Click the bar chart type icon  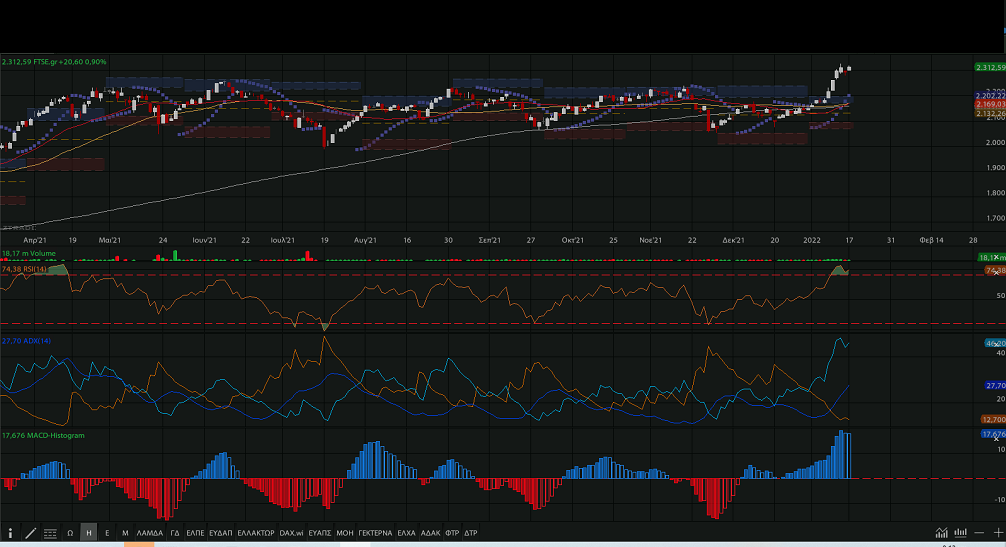(x=960, y=533)
